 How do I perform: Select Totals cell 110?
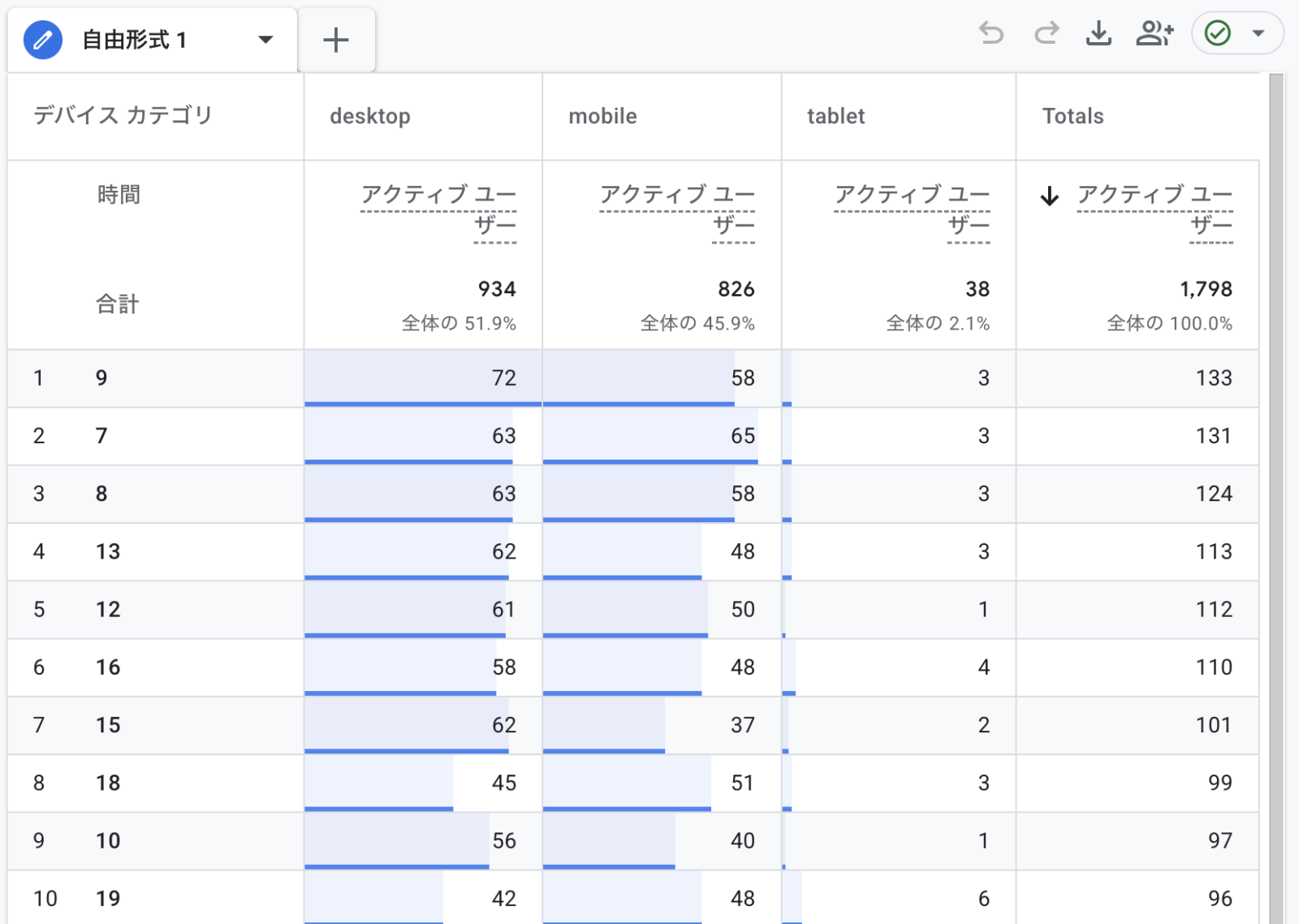coord(1137,667)
